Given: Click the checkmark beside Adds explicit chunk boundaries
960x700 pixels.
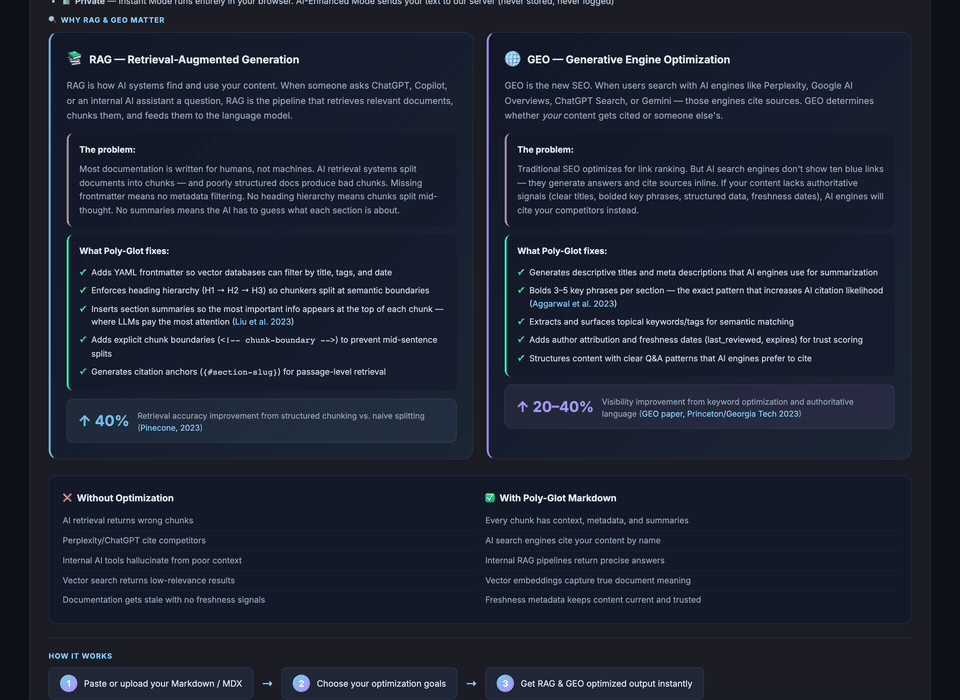Looking at the screenshot, I should coord(83,339).
